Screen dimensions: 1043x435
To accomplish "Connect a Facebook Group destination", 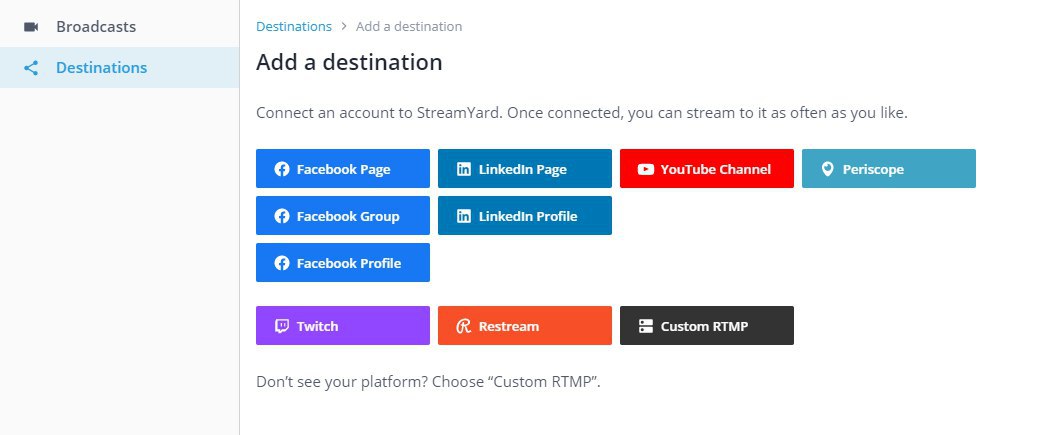I will 343,216.
